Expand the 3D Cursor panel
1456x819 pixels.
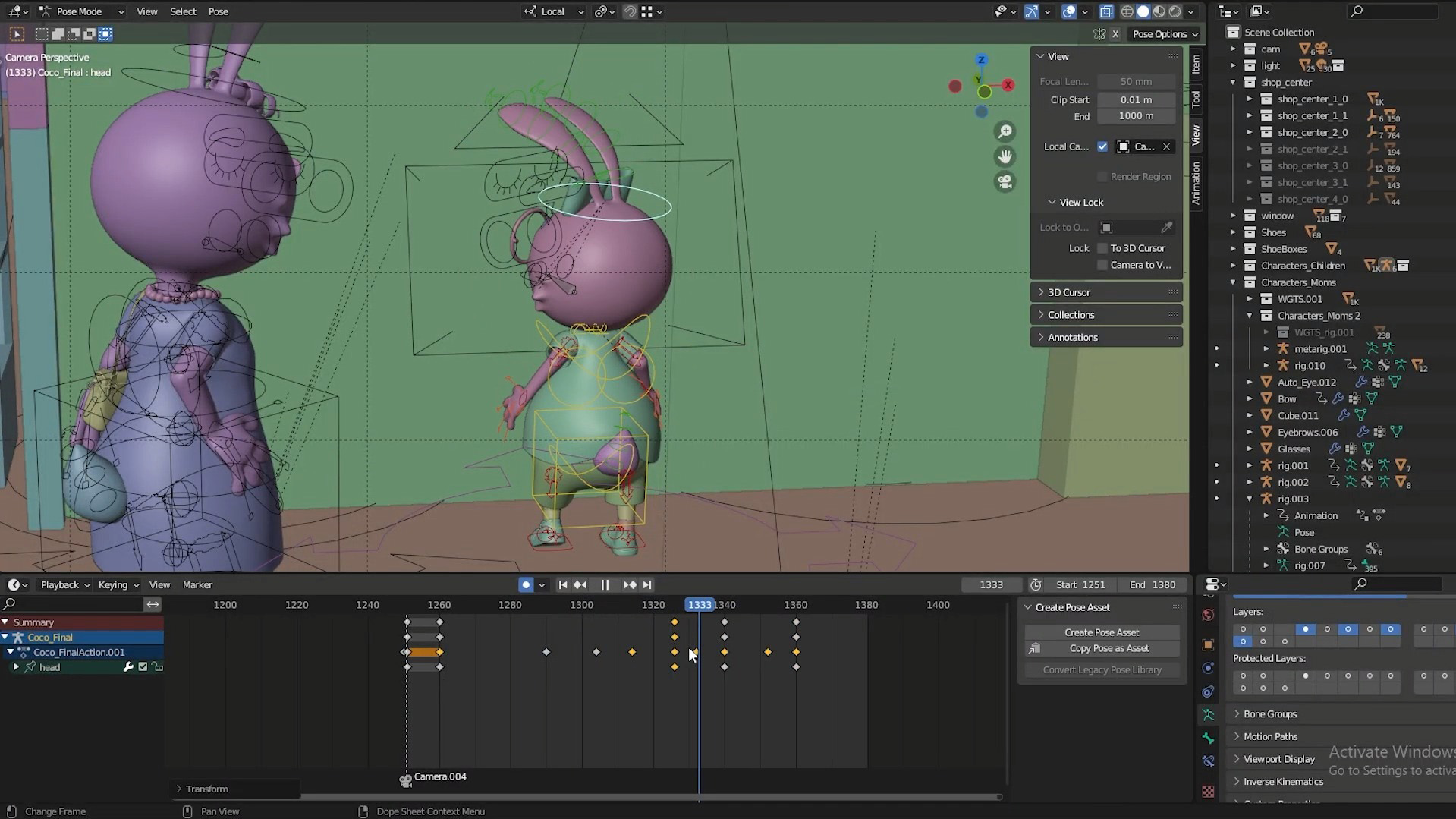click(1068, 292)
